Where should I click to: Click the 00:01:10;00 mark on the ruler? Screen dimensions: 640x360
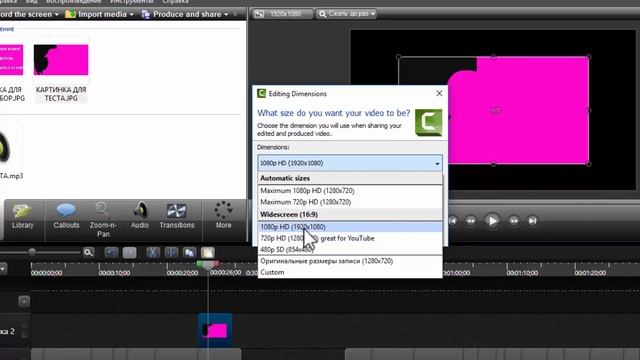522,273
